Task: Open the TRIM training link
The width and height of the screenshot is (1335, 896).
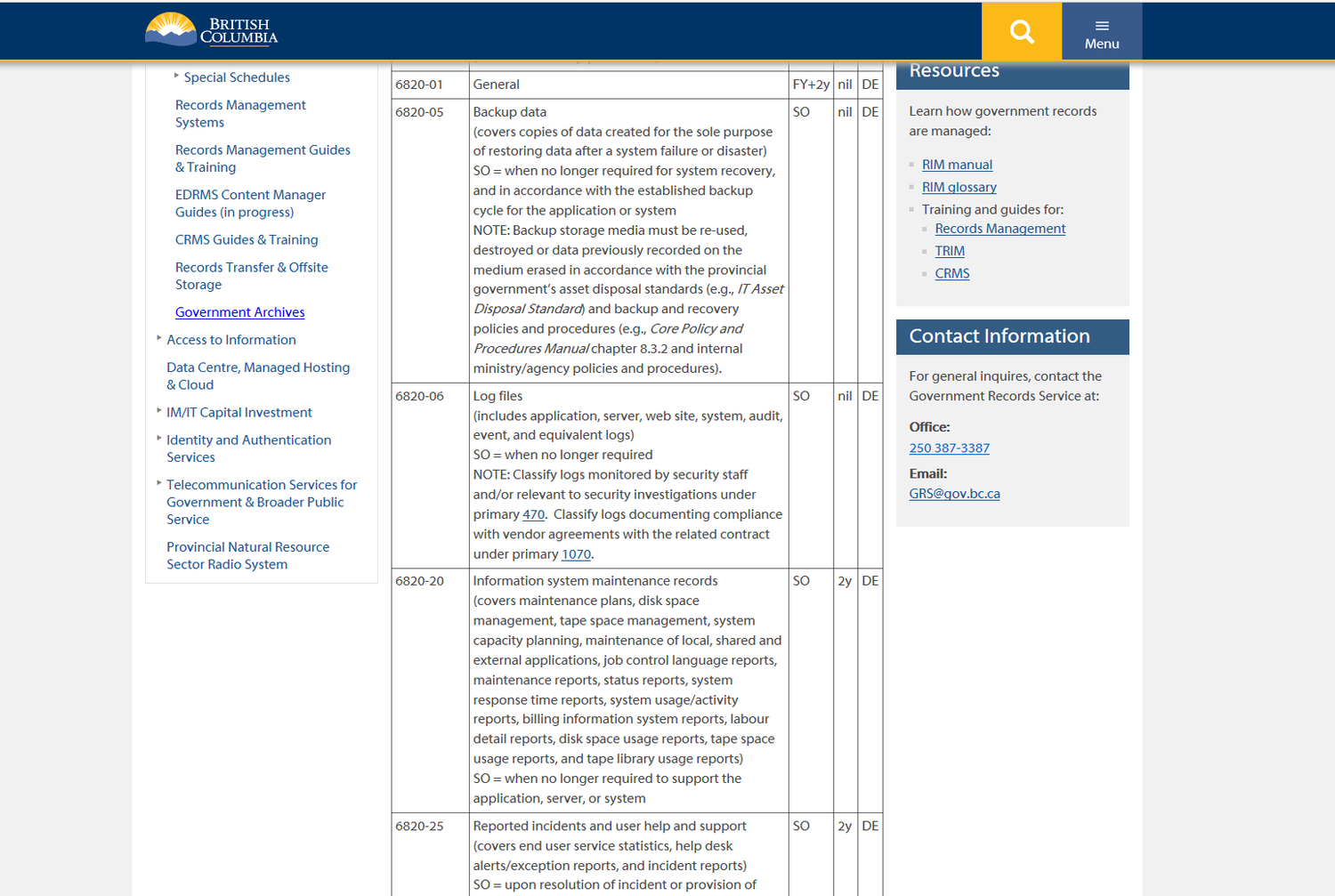Action: click(949, 250)
